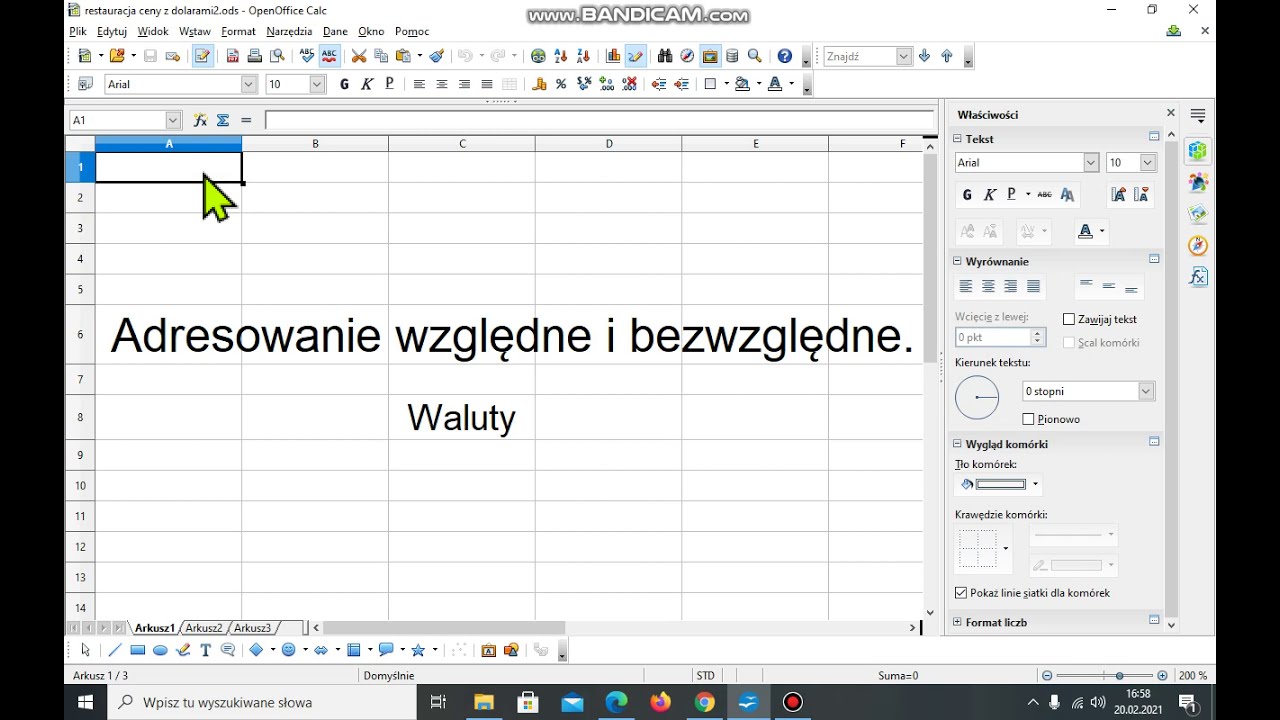Viewport: 1280px width, 720px height.
Task: Open the Function Wizard icon
Action: (x=200, y=120)
